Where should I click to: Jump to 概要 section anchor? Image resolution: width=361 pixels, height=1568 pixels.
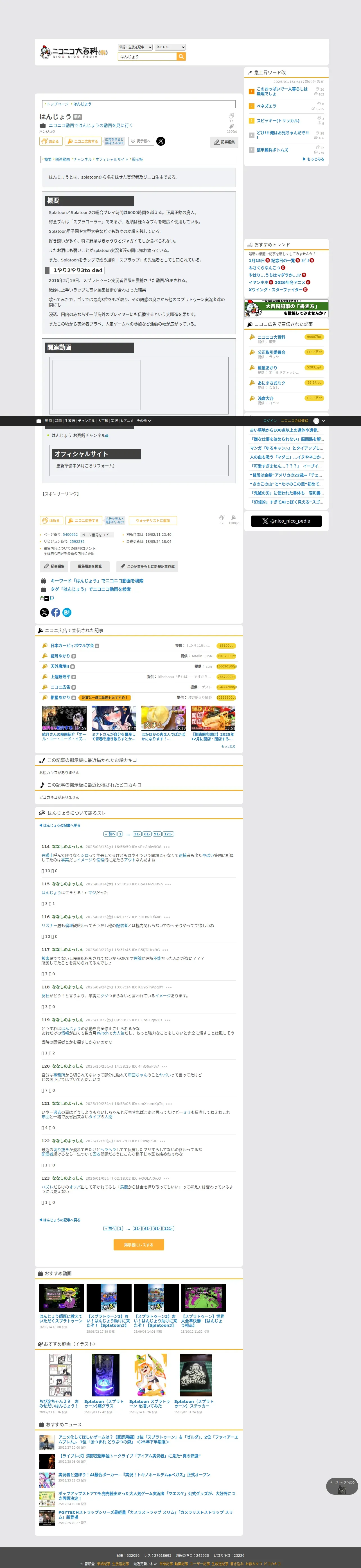click(x=48, y=159)
